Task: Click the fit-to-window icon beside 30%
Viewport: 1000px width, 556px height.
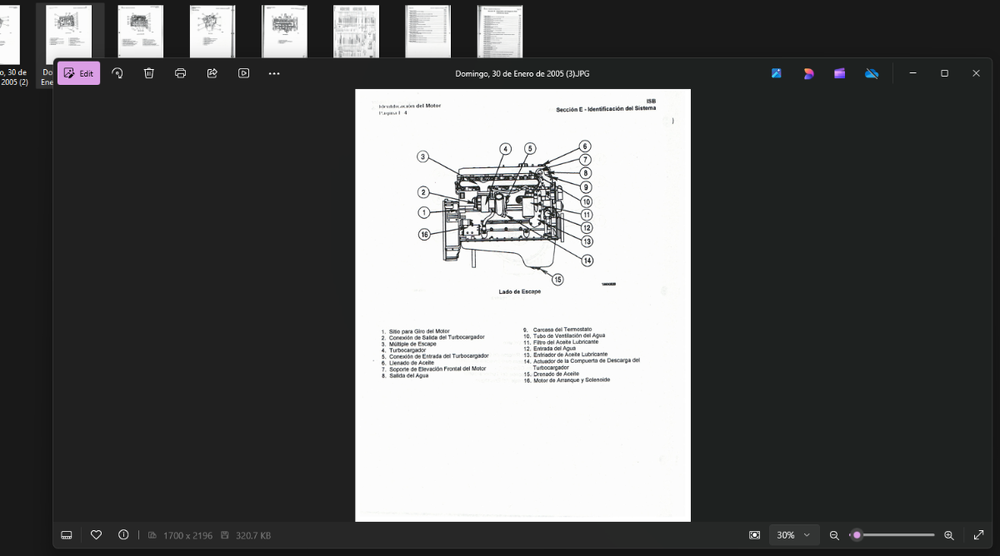Action: coord(754,535)
